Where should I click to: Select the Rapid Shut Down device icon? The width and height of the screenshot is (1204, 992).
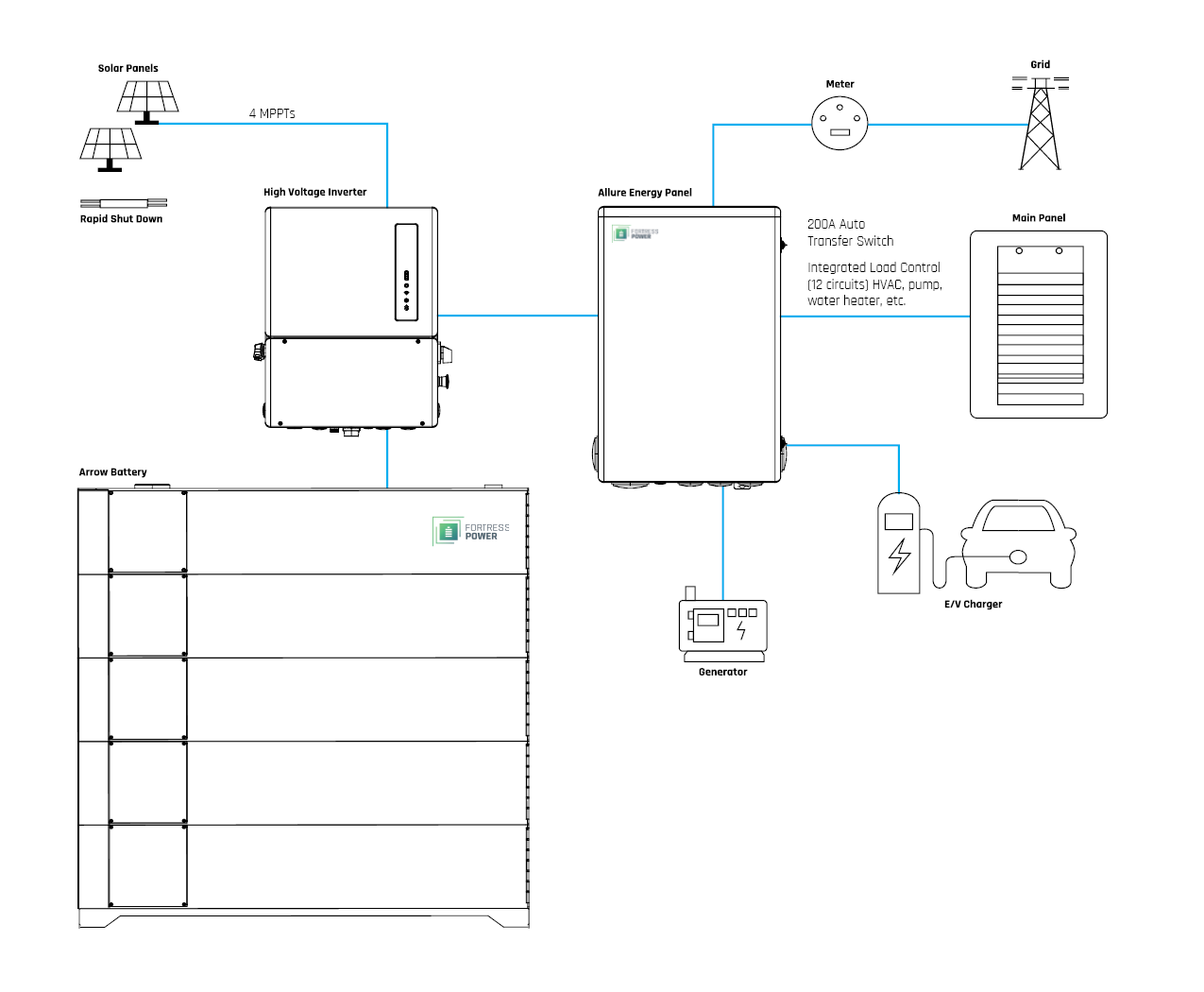click(x=124, y=203)
